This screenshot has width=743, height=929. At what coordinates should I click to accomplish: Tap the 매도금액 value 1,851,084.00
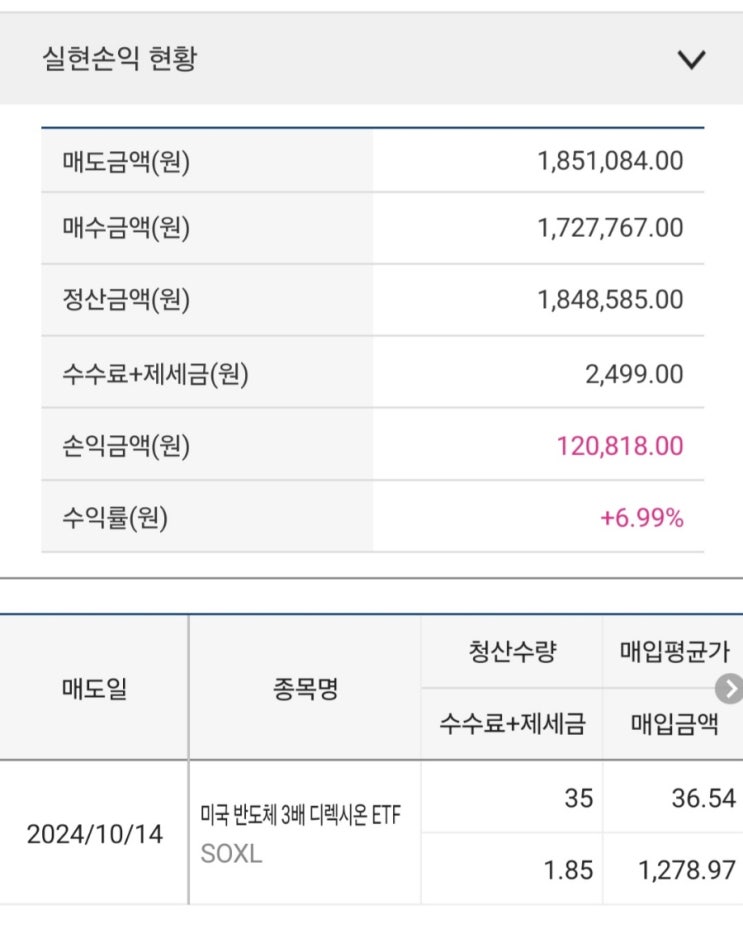[x=610, y=161]
